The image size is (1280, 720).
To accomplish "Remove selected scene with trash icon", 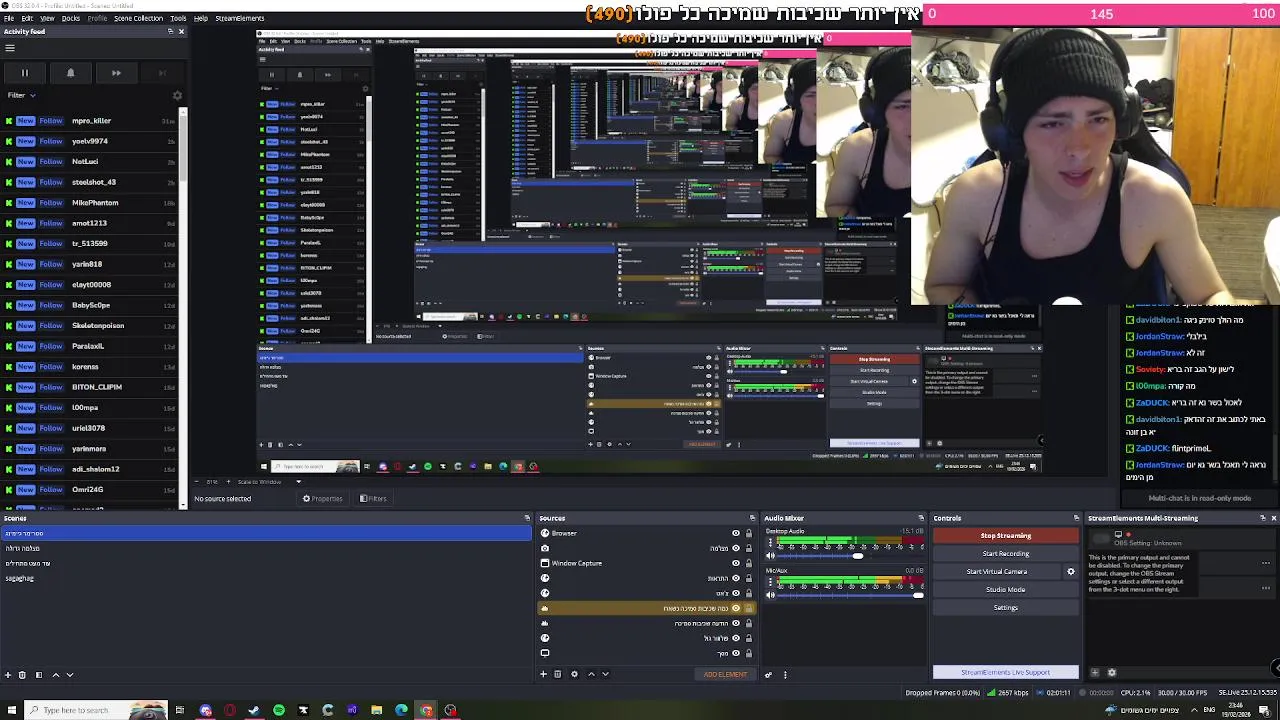I will point(22,675).
